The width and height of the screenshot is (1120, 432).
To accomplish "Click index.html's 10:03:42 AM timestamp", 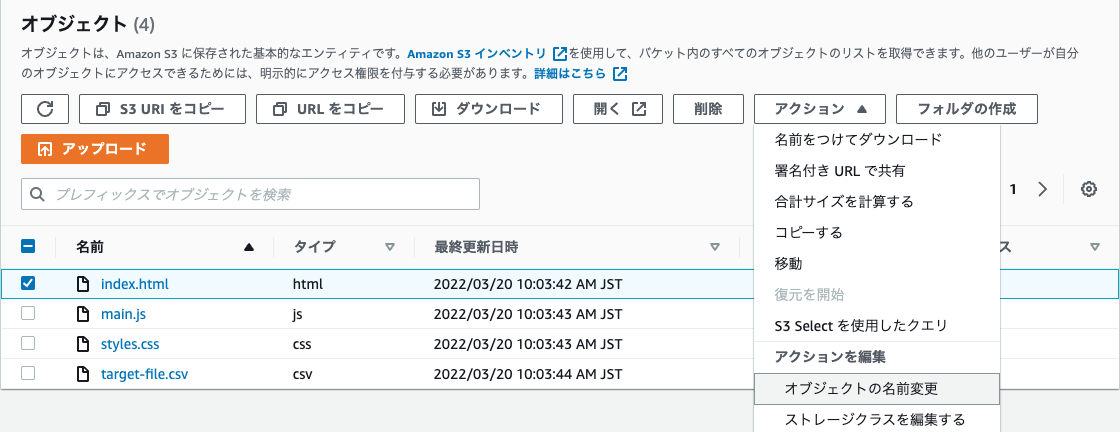I will 527,284.
